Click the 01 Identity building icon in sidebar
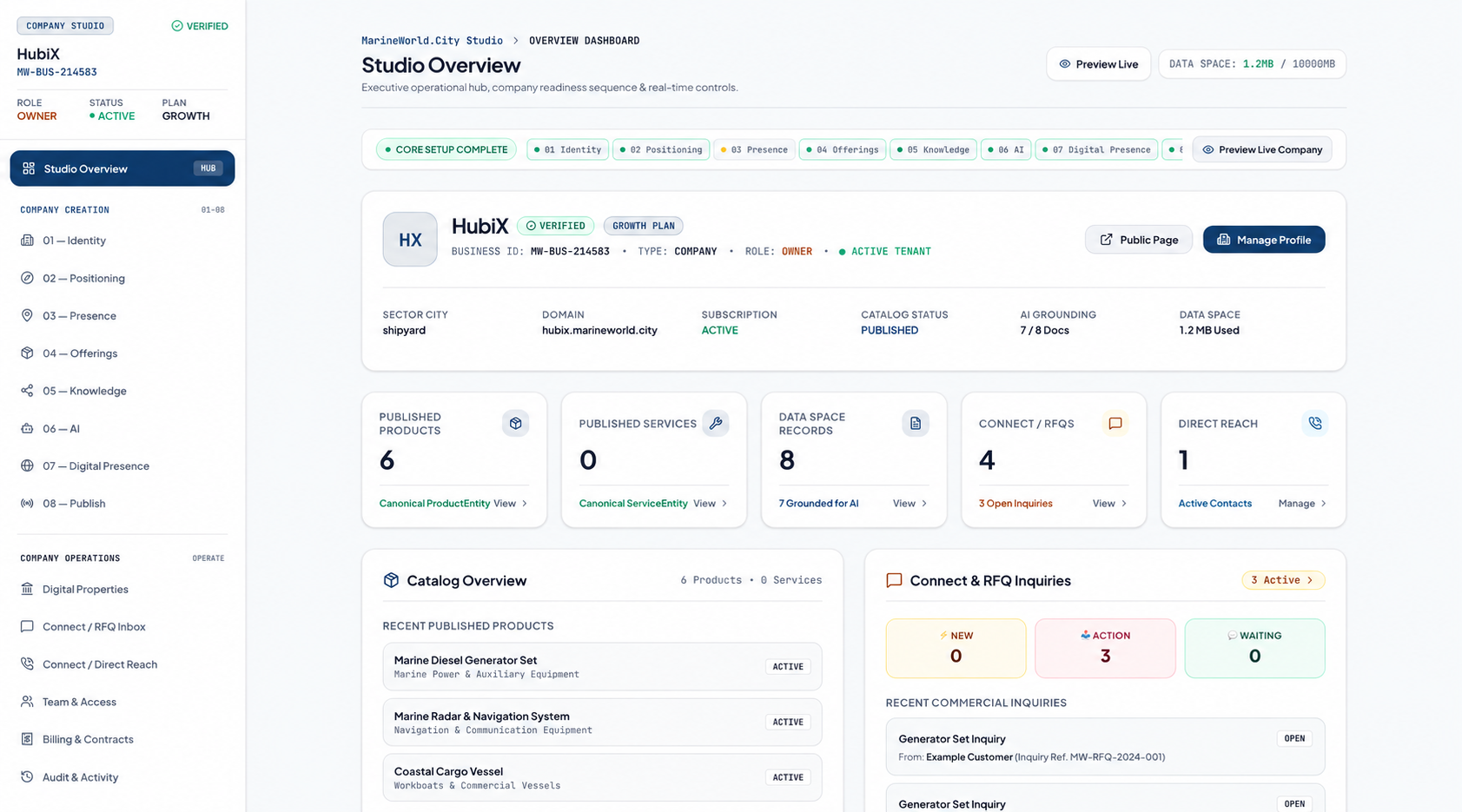Viewport: 1462px width, 812px height. [27, 241]
